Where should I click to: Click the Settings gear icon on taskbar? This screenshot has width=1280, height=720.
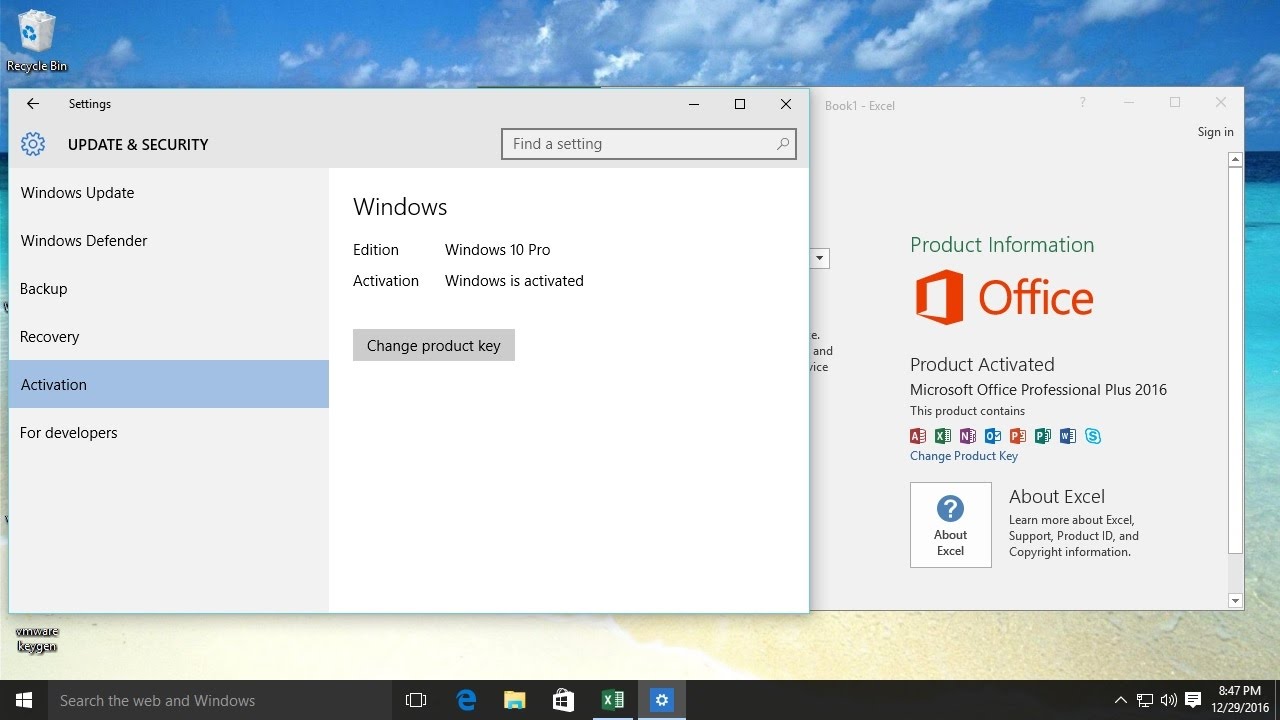661,700
